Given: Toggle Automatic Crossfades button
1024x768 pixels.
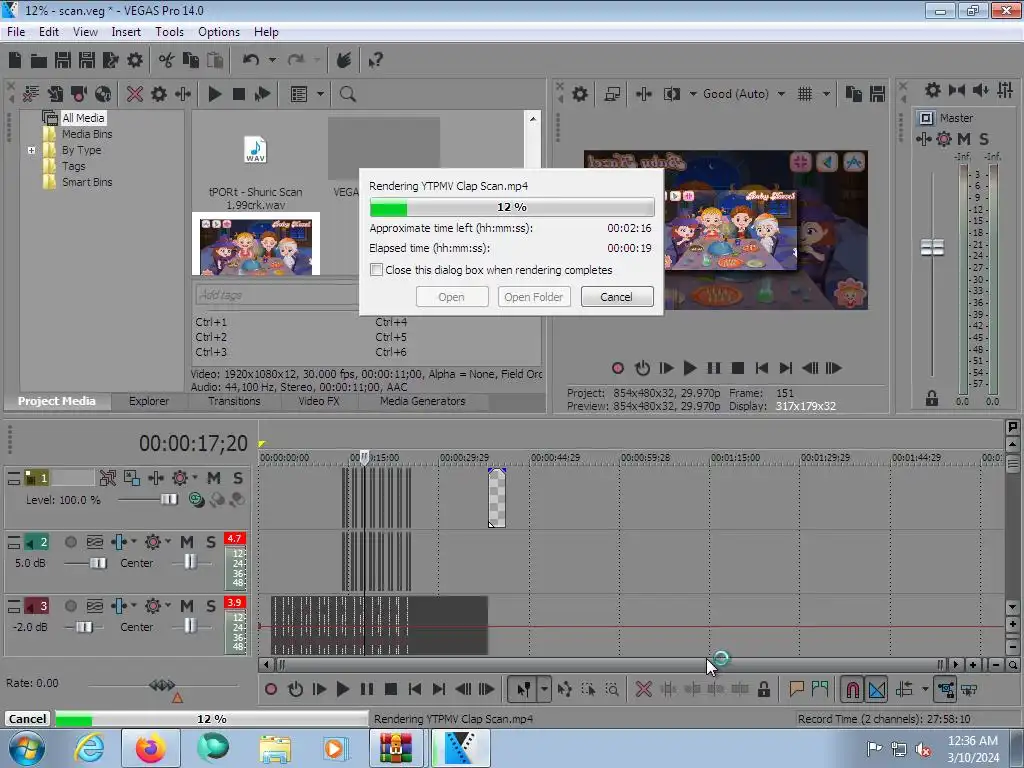Looking at the screenshot, I should [x=877, y=689].
